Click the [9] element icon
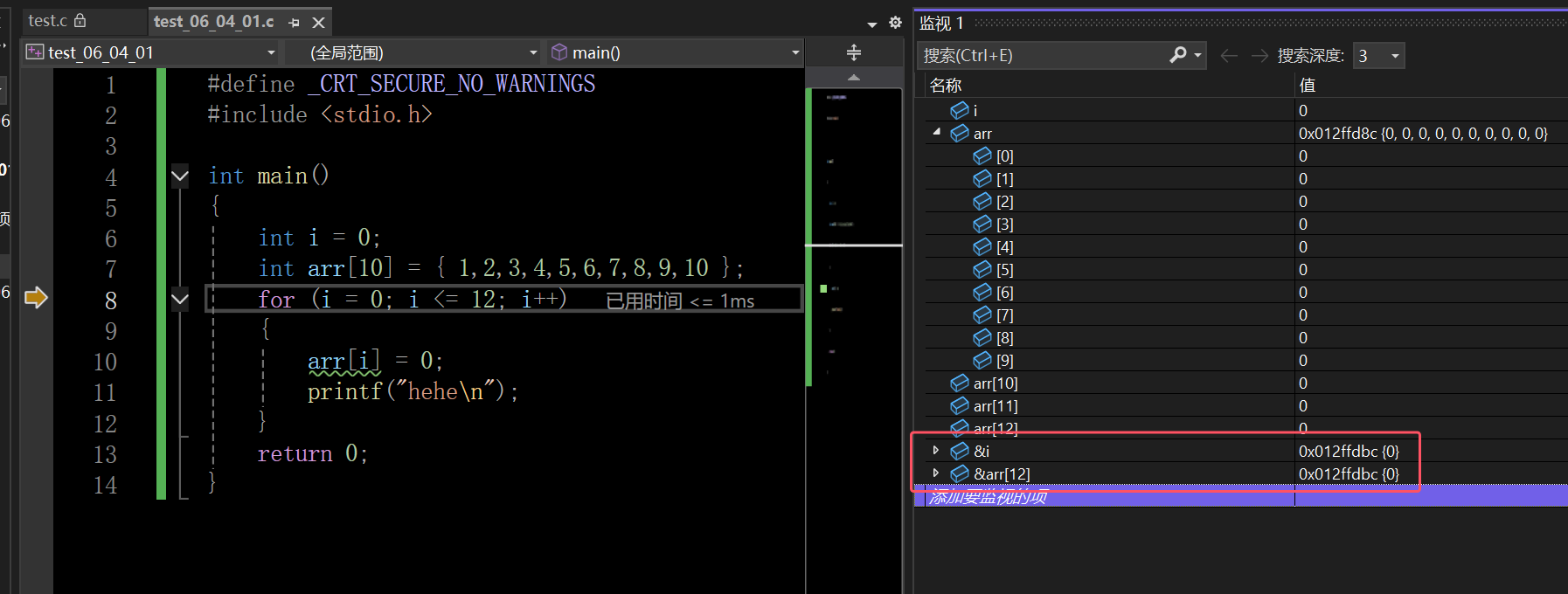Screen dimensions: 1568x594 pyautogui.click(x=982, y=360)
